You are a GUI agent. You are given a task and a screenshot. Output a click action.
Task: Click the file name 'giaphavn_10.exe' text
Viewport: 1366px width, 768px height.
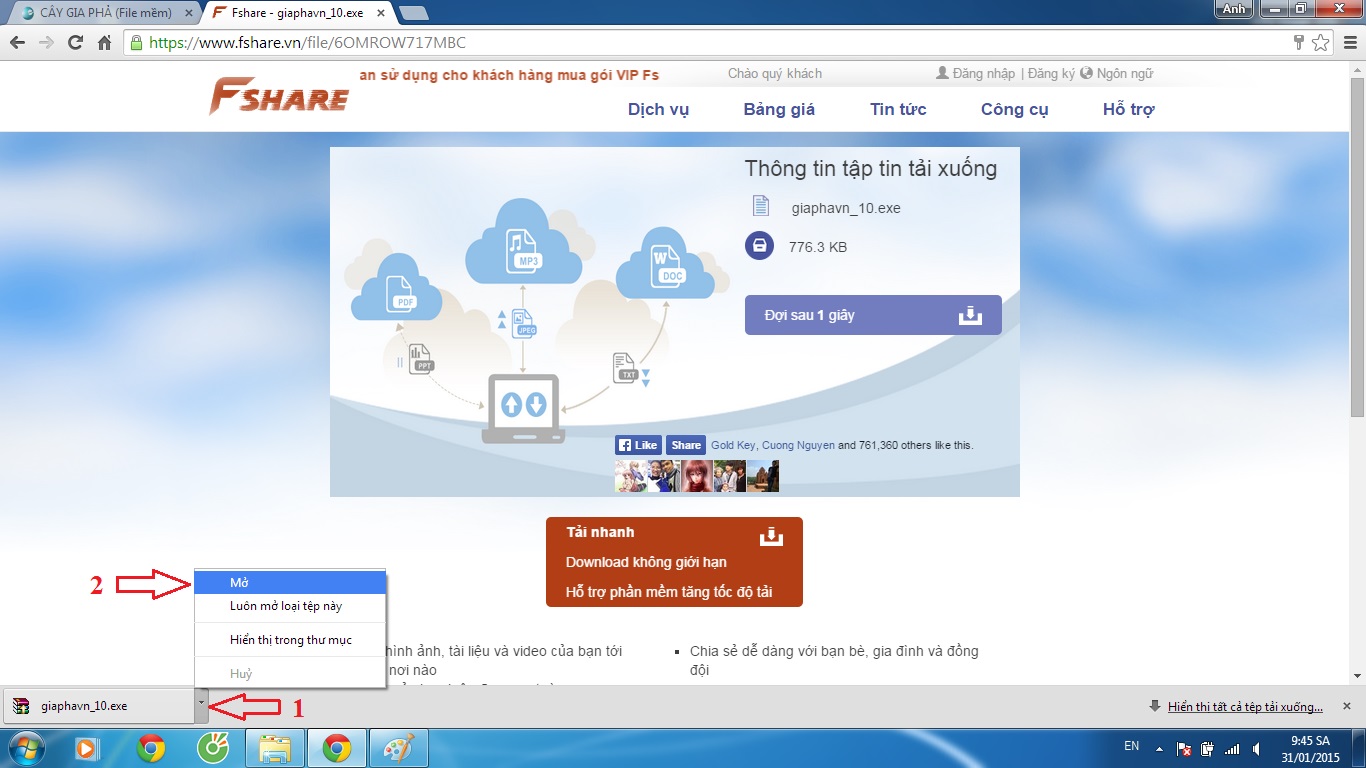(845, 208)
